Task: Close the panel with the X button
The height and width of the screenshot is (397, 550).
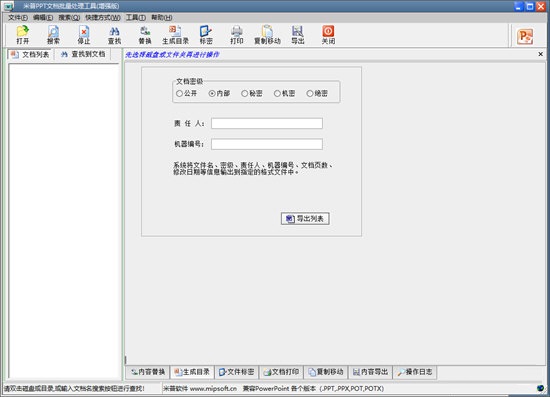Action: 540,54
